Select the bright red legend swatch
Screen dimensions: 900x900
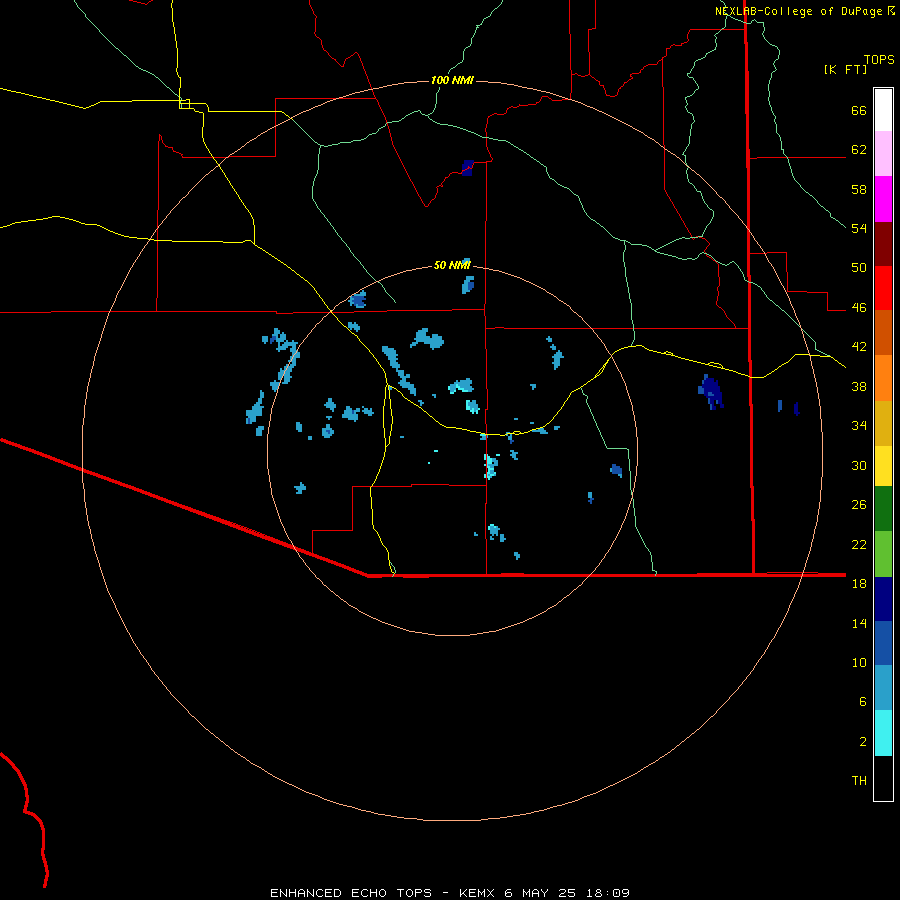click(883, 288)
